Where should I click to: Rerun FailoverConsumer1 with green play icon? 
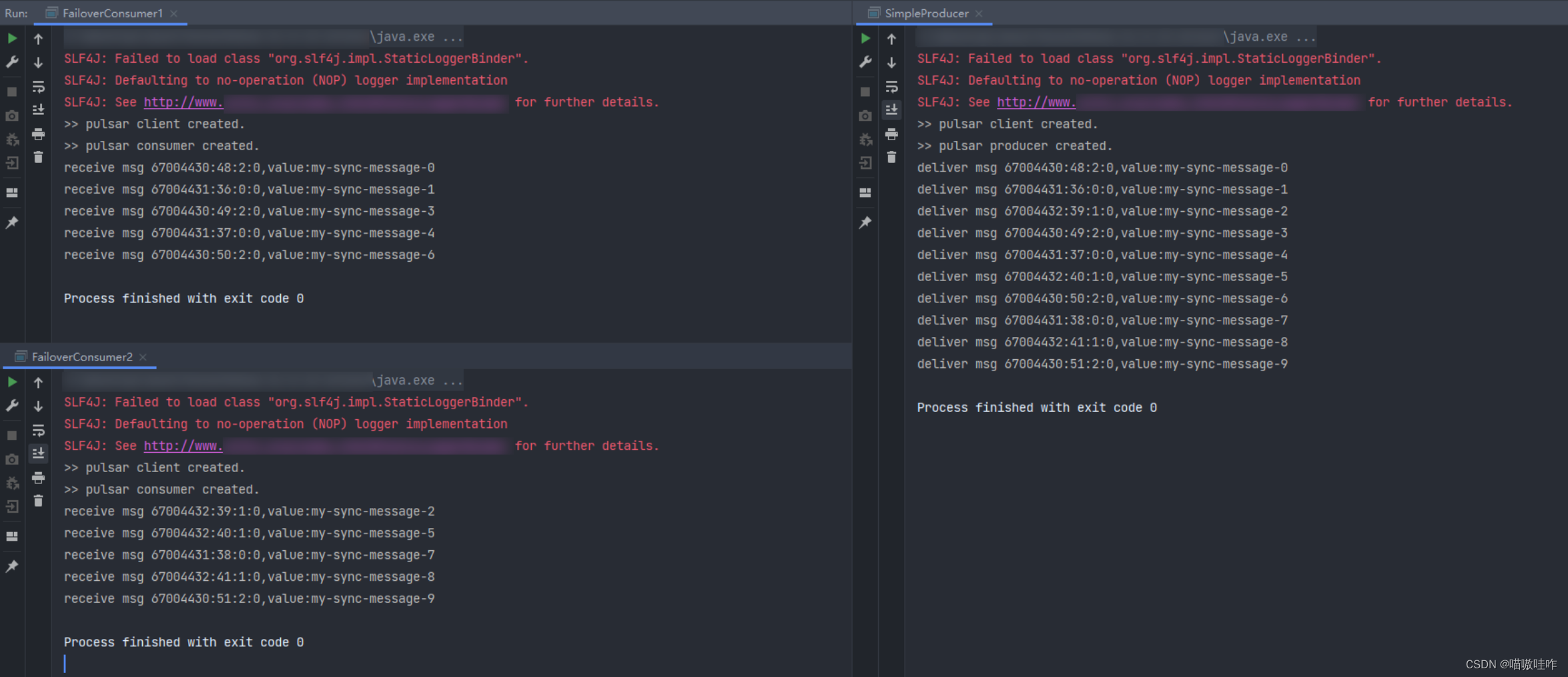12,38
